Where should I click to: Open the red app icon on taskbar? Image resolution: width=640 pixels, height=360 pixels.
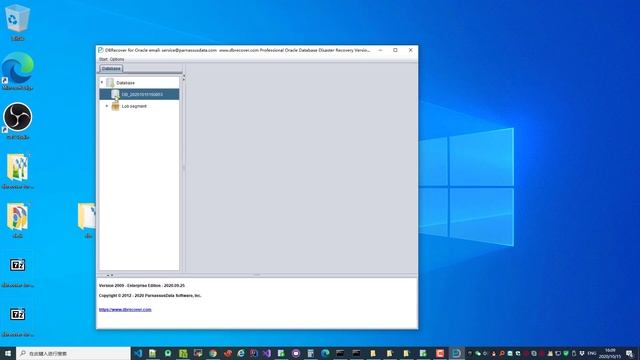click(440, 353)
